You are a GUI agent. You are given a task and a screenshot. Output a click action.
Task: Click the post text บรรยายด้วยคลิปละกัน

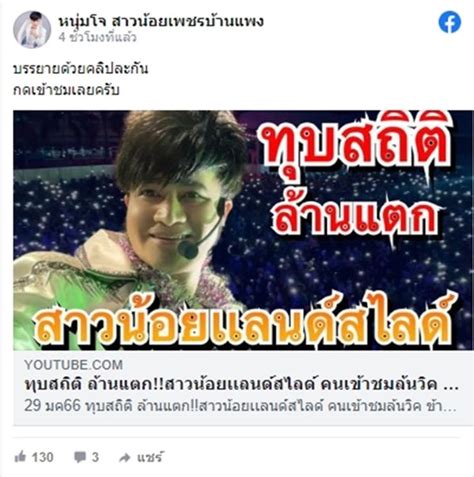80,68
